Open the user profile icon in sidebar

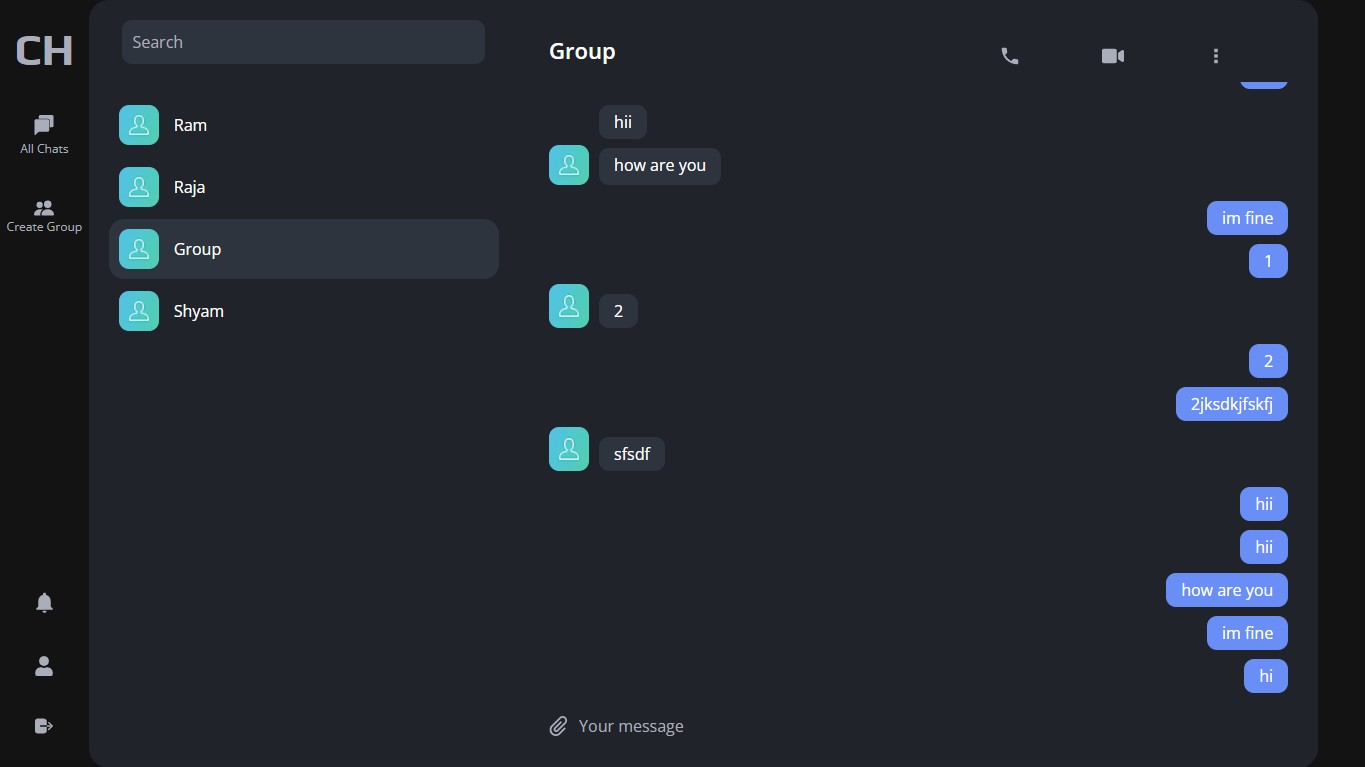pos(44,666)
